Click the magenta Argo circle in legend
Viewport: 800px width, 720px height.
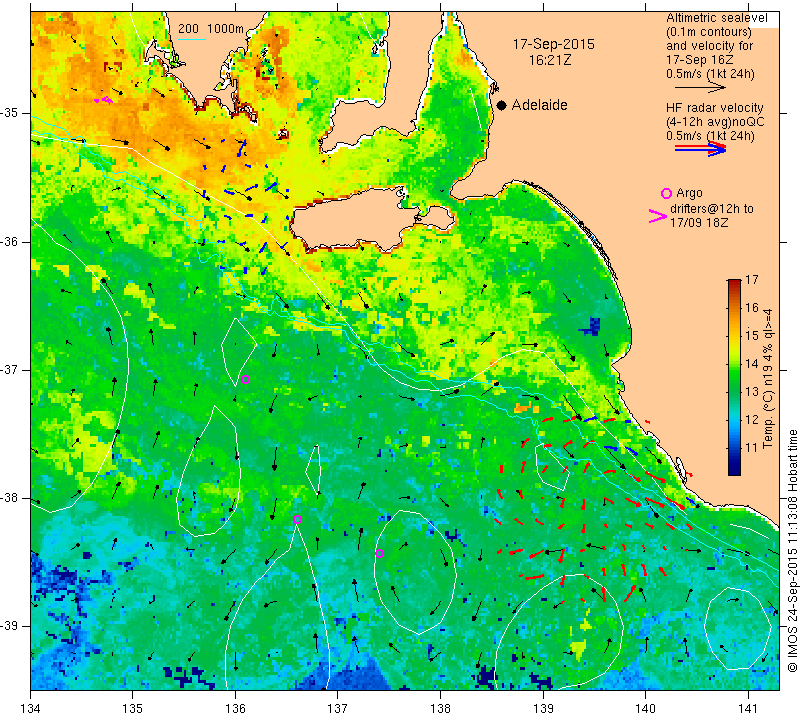point(666,193)
